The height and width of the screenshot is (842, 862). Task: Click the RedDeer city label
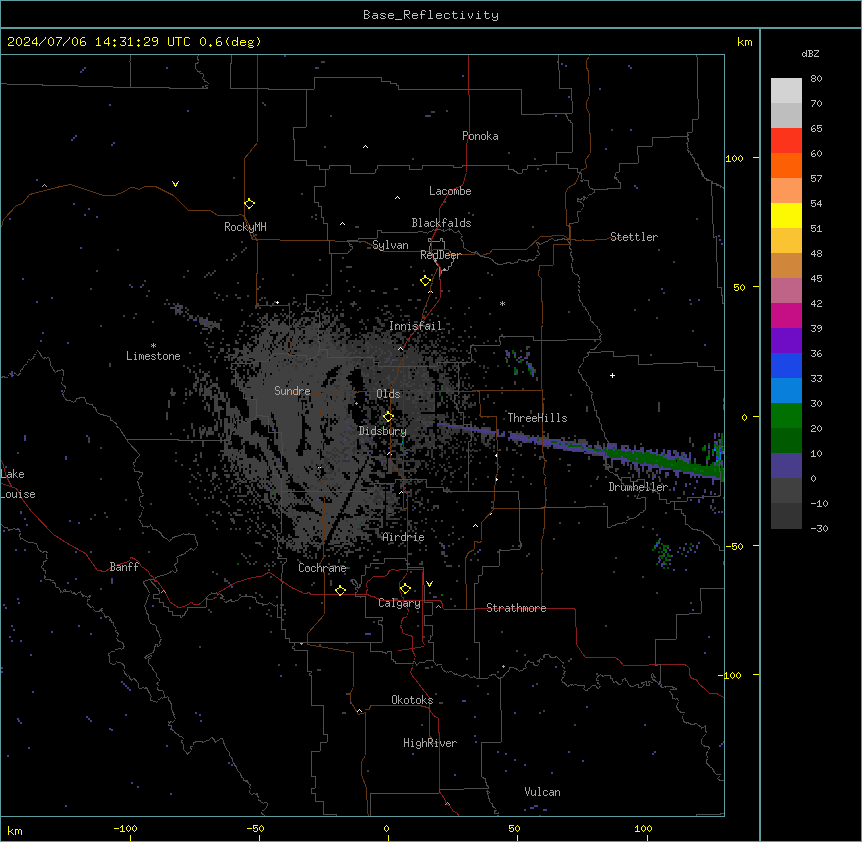pos(440,255)
